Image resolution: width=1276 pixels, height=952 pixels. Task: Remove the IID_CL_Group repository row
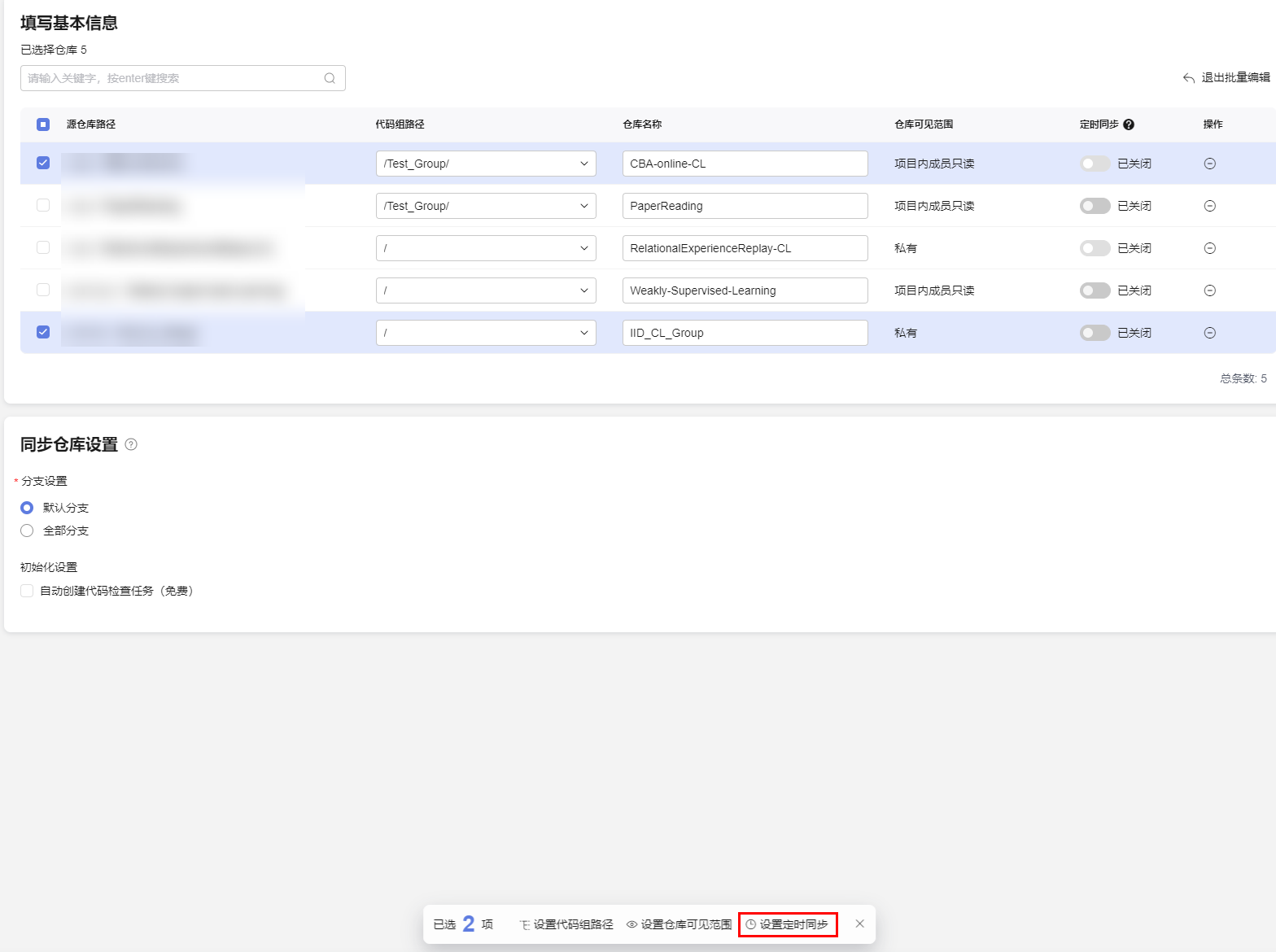pyautogui.click(x=1209, y=333)
